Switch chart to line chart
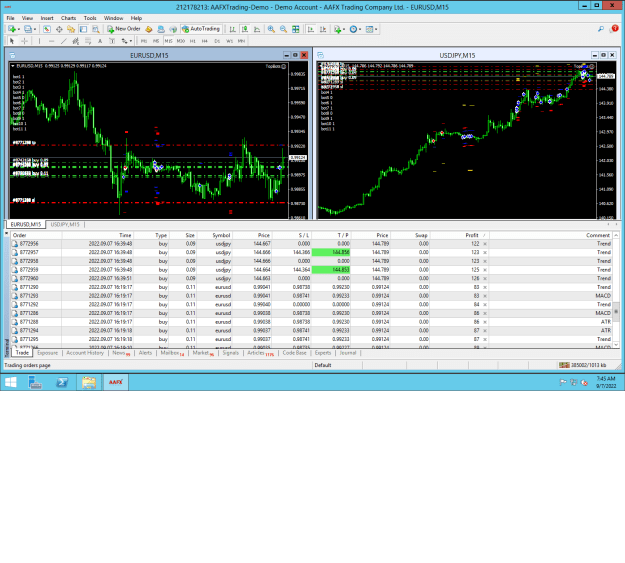The width and height of the screenshot is (625, 563). pos(257,29)
